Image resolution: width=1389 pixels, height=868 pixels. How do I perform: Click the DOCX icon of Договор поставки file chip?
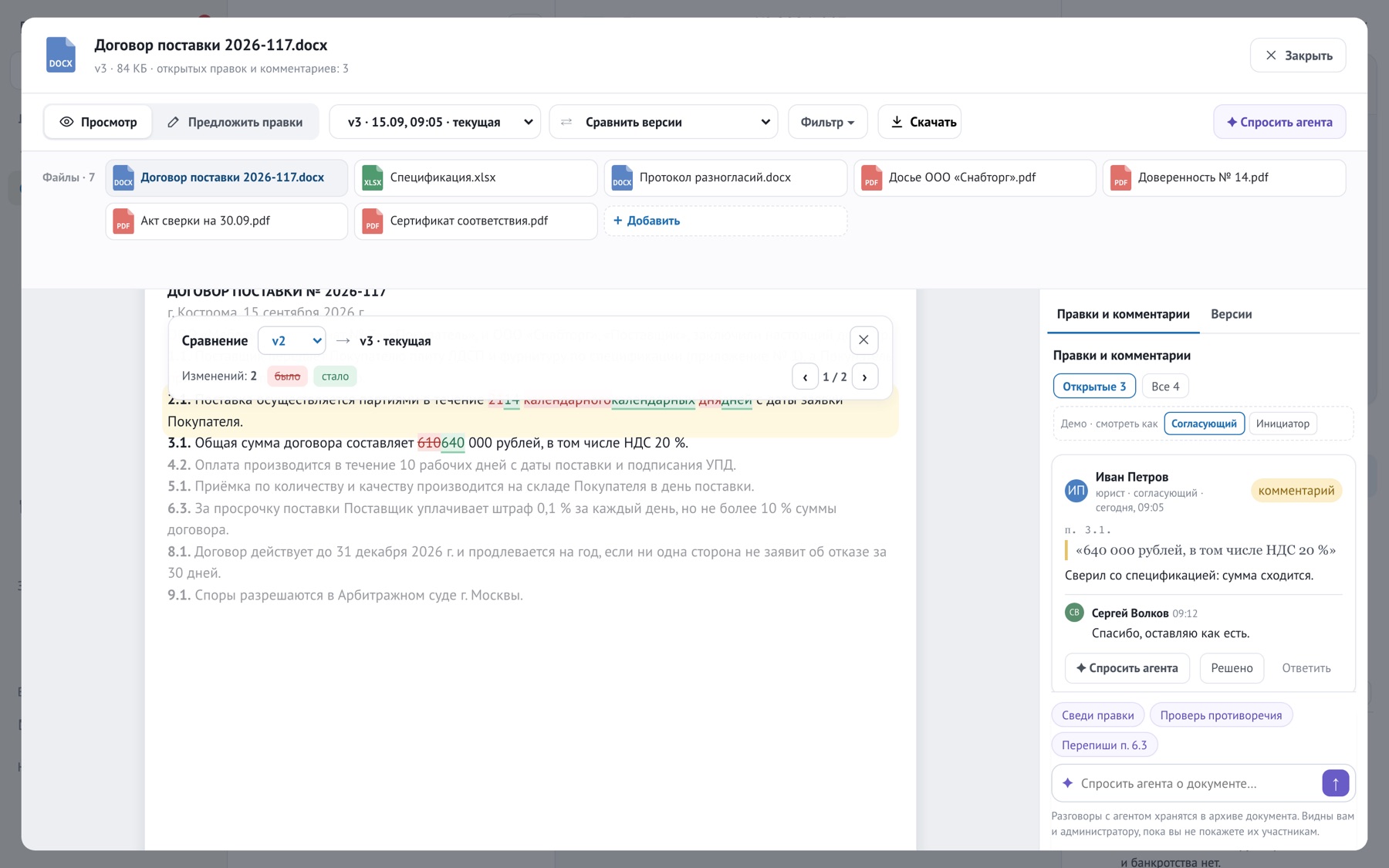[x=123, y=177]
